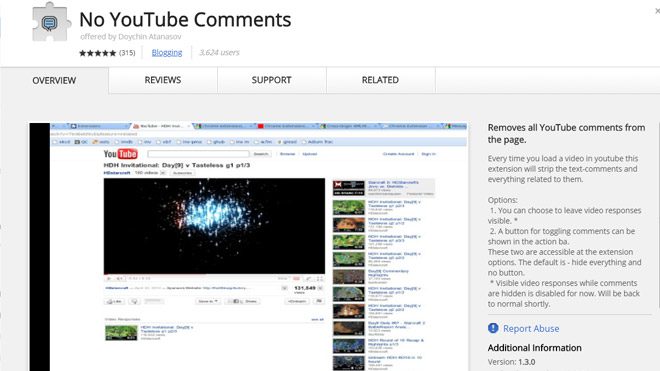Click the 'Options:' line in description

[x=503, y=200]
